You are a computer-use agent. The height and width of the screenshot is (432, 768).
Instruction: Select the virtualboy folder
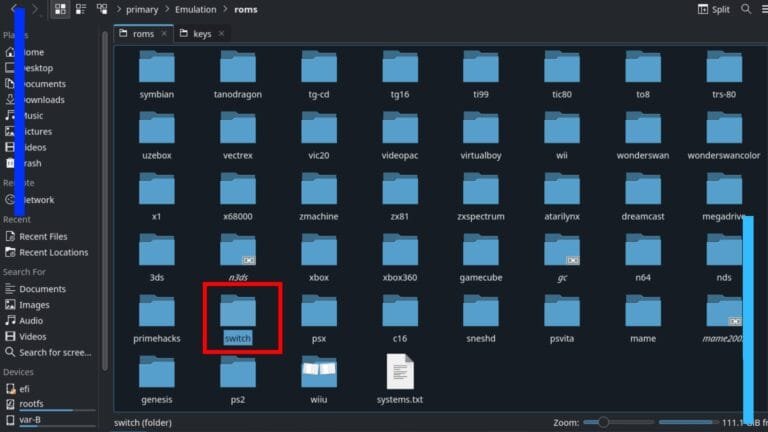point(481,135)
